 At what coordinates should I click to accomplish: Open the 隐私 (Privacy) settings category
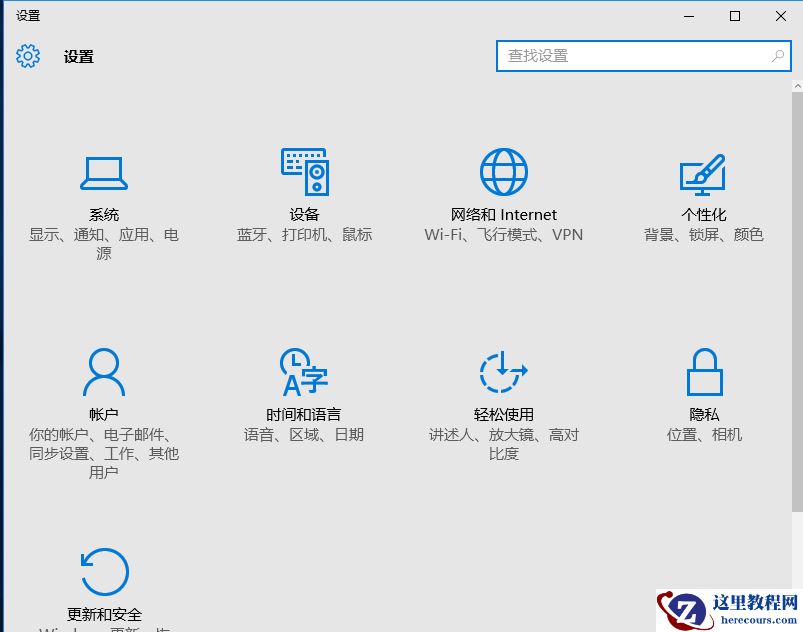click(x=703, y=390)
